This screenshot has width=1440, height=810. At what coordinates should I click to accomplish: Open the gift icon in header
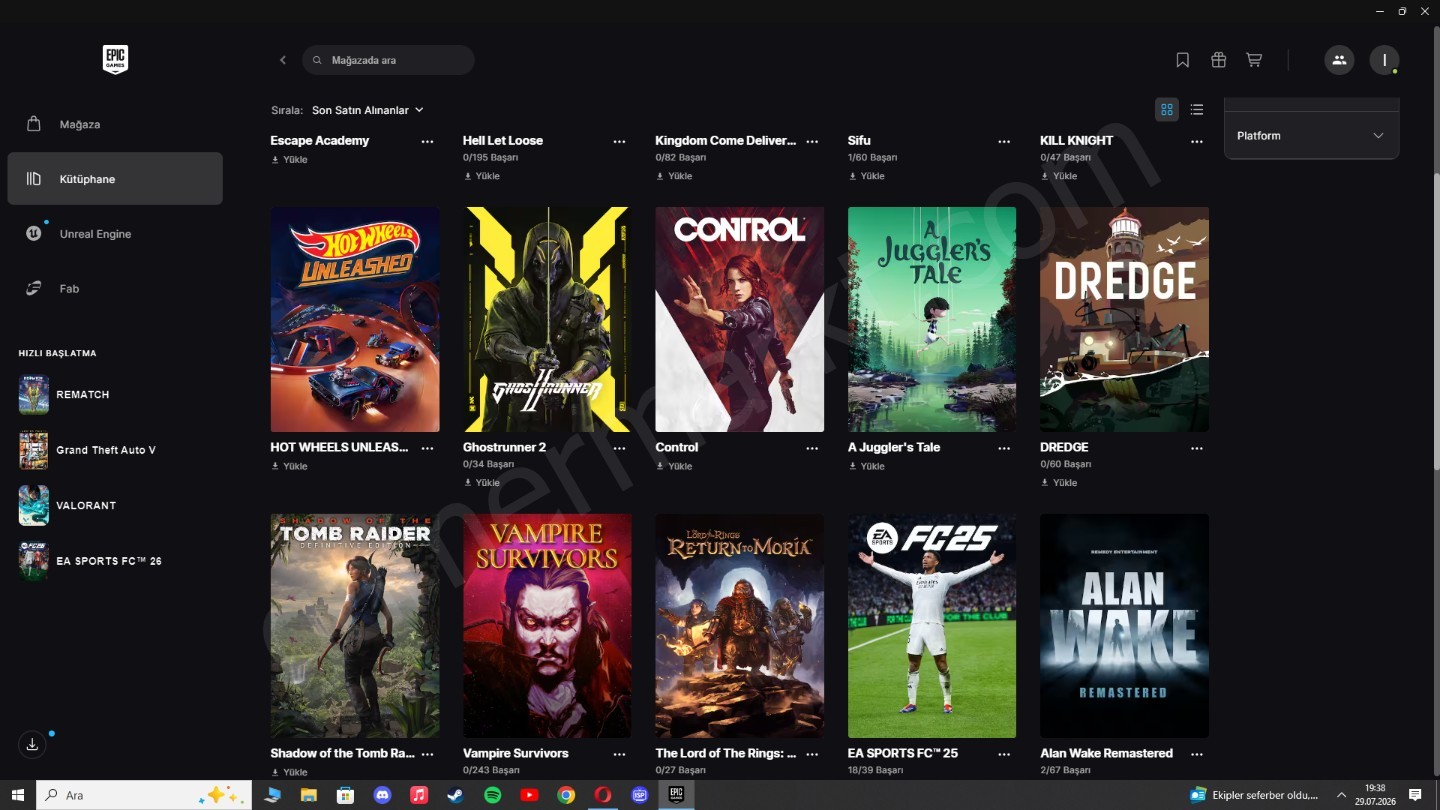pyautogui.click(x=1218, y=60)
